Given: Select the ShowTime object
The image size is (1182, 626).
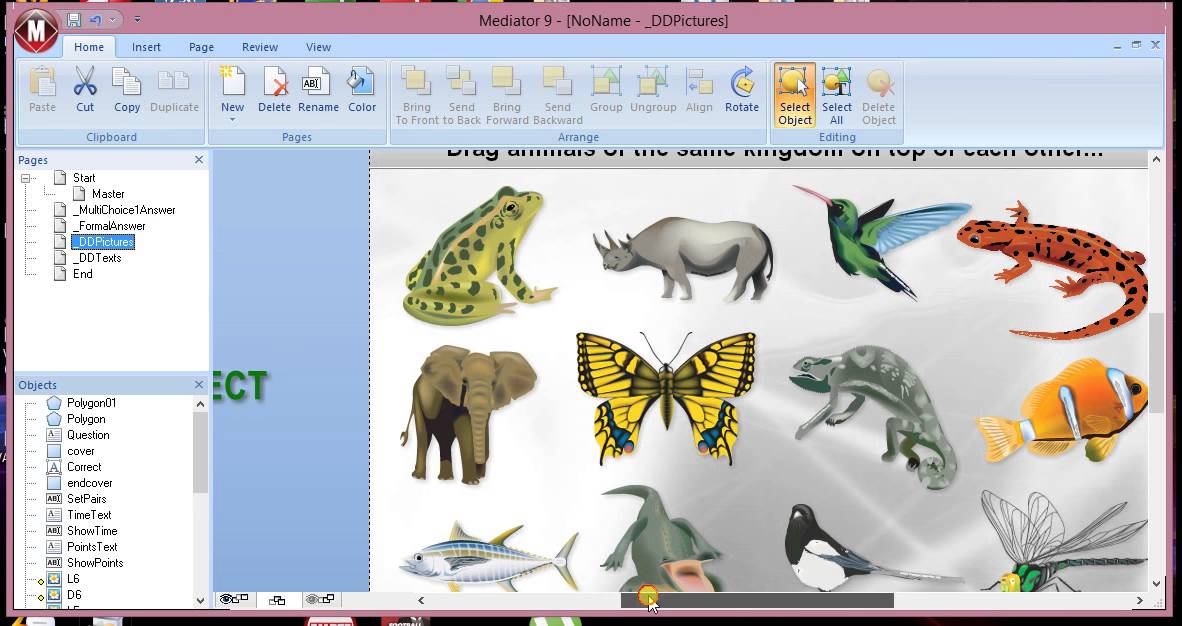Looking at the screenshot, I should tap(92, 531).
